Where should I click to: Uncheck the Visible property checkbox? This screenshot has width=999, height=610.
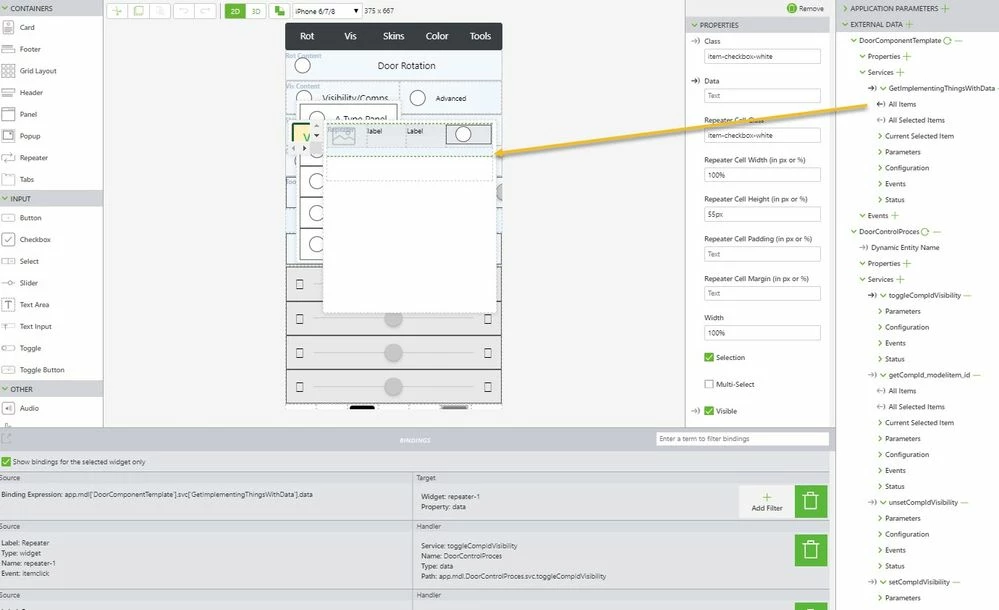point(708,410)
